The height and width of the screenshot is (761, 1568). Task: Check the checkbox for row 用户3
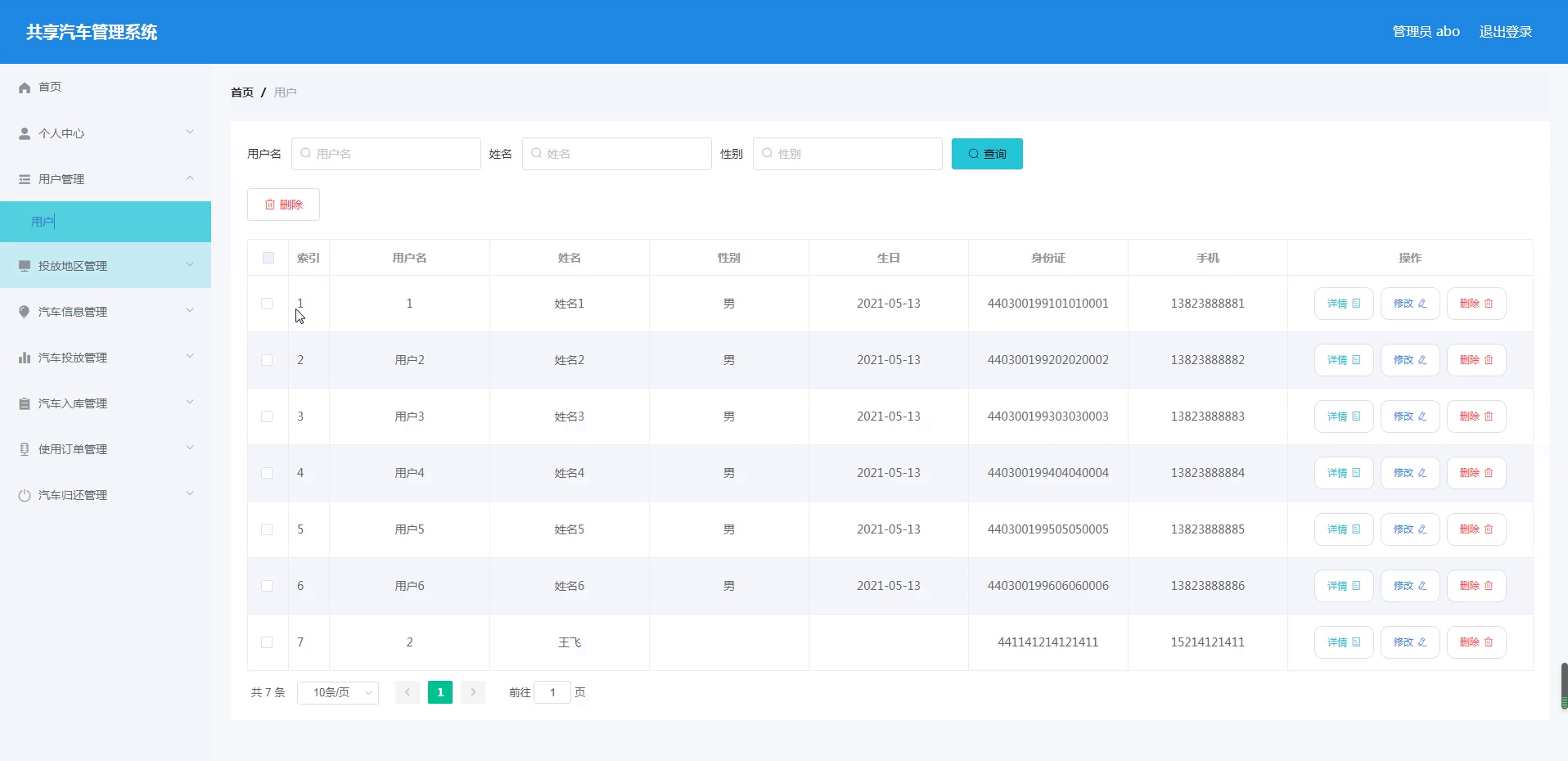[267, 417]
